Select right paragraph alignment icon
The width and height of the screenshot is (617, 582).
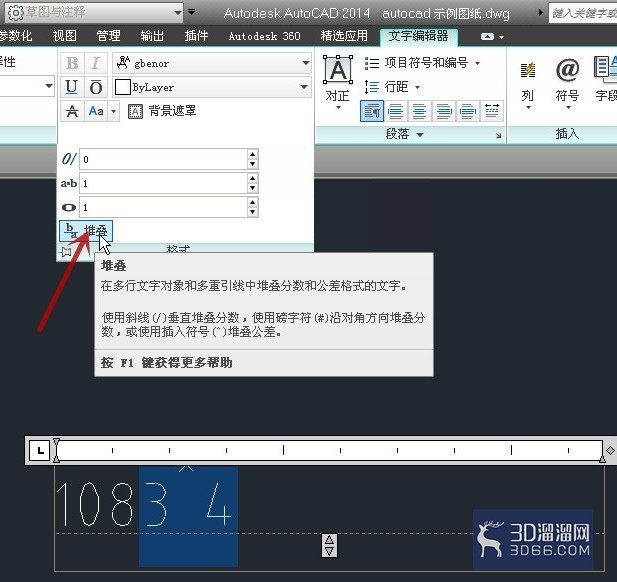pyautogui.click(x=443, y=111)
